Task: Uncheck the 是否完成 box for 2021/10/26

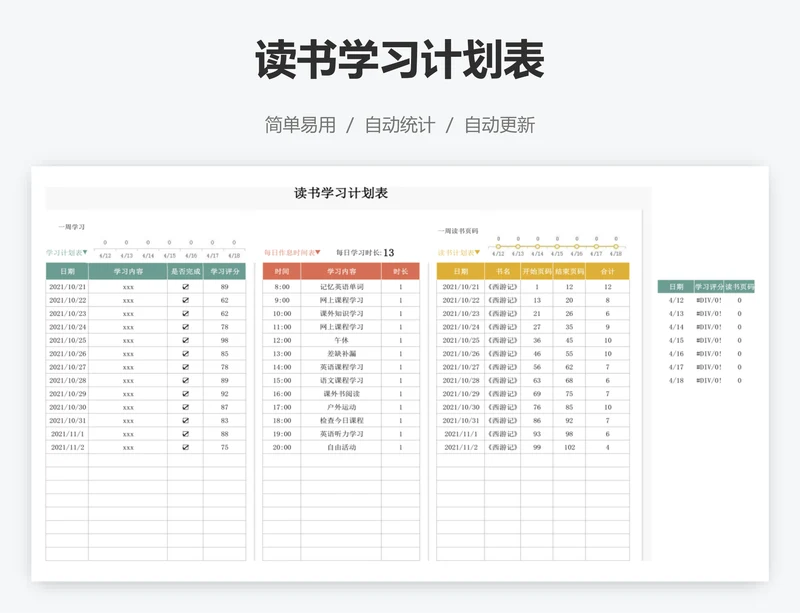Action: tap(185, 354)
